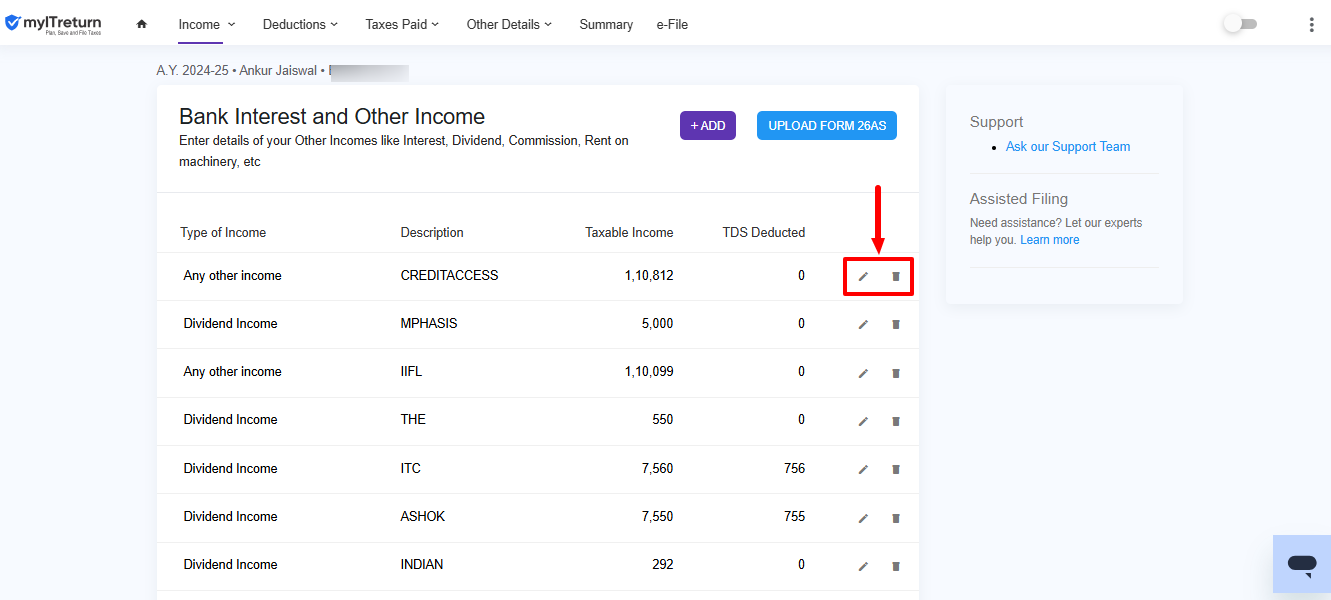1331x600 pixels.
Task: Edit the THE dividend entry
Action: coord(863,421)
